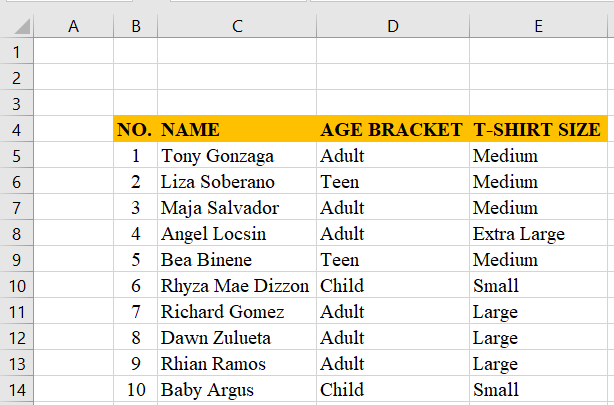Select the T-SHIRT SIZE header cell
614x405 pixels.
coord(538,129)
